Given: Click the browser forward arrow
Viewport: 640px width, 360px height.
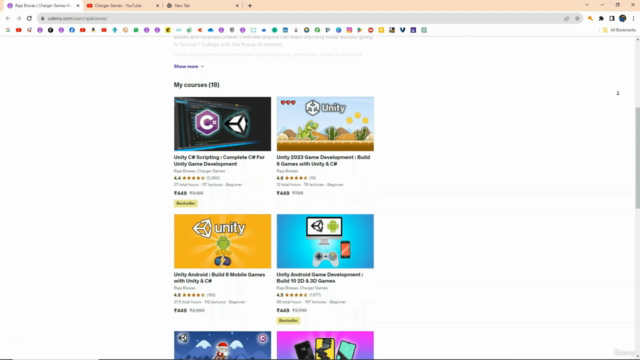Looking at the screenshot, I should (x=18, y=18).
